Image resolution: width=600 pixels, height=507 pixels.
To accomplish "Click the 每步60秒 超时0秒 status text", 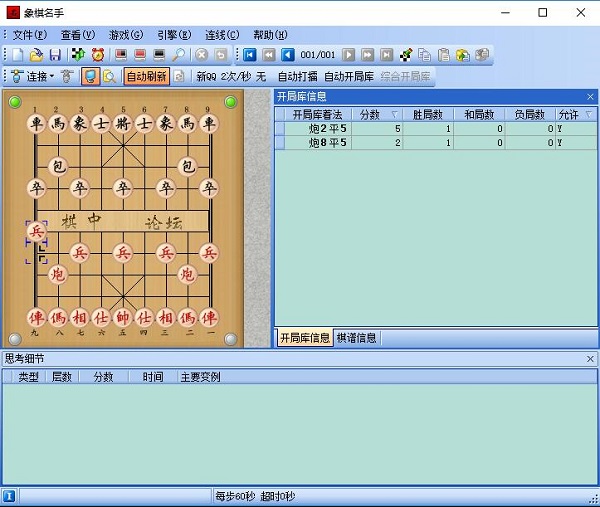I will (255, 496).
